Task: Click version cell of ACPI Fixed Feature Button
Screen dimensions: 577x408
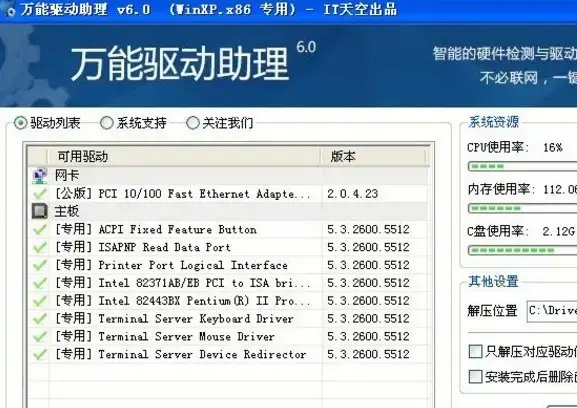Action: (368, 229)
